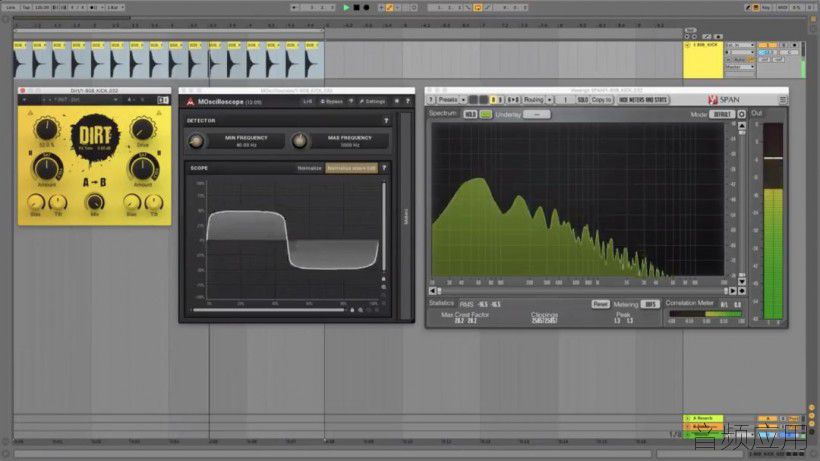Expand the Meters side panel in MOscilloscope
Screen dimensions: 820x461
(x=406, y=216)
